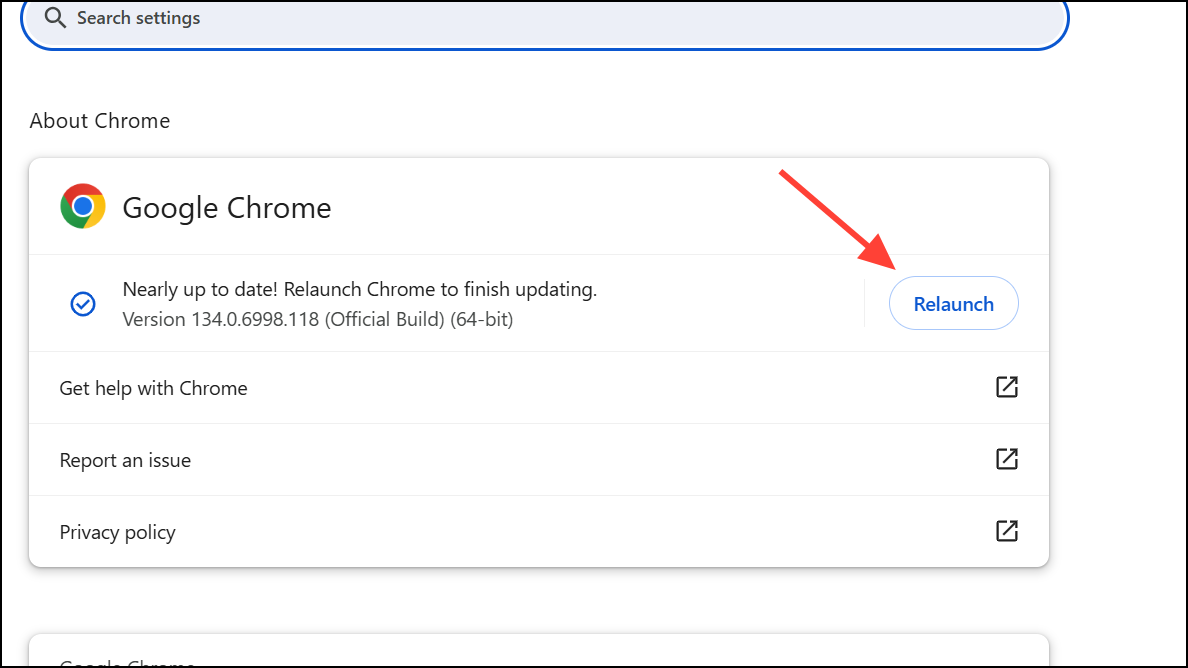Click the Report an issue external link icon

(1007, 459)
